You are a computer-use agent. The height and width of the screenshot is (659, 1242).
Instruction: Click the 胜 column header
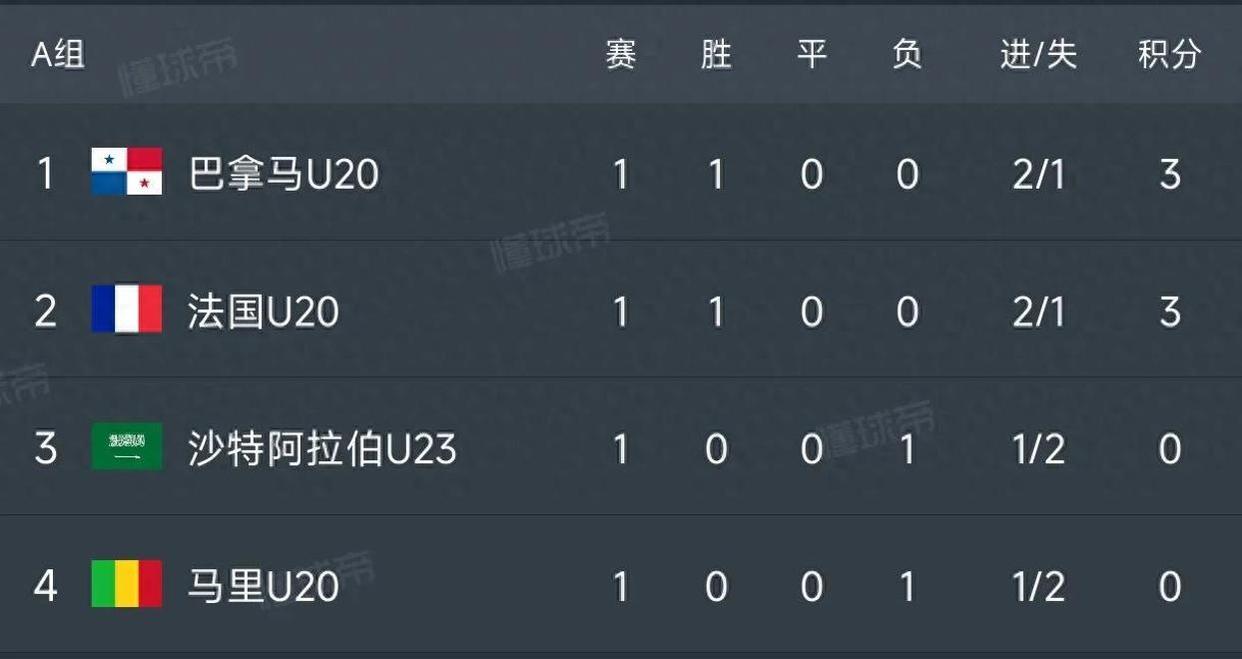pyautogui.click(x=716, y=54)
